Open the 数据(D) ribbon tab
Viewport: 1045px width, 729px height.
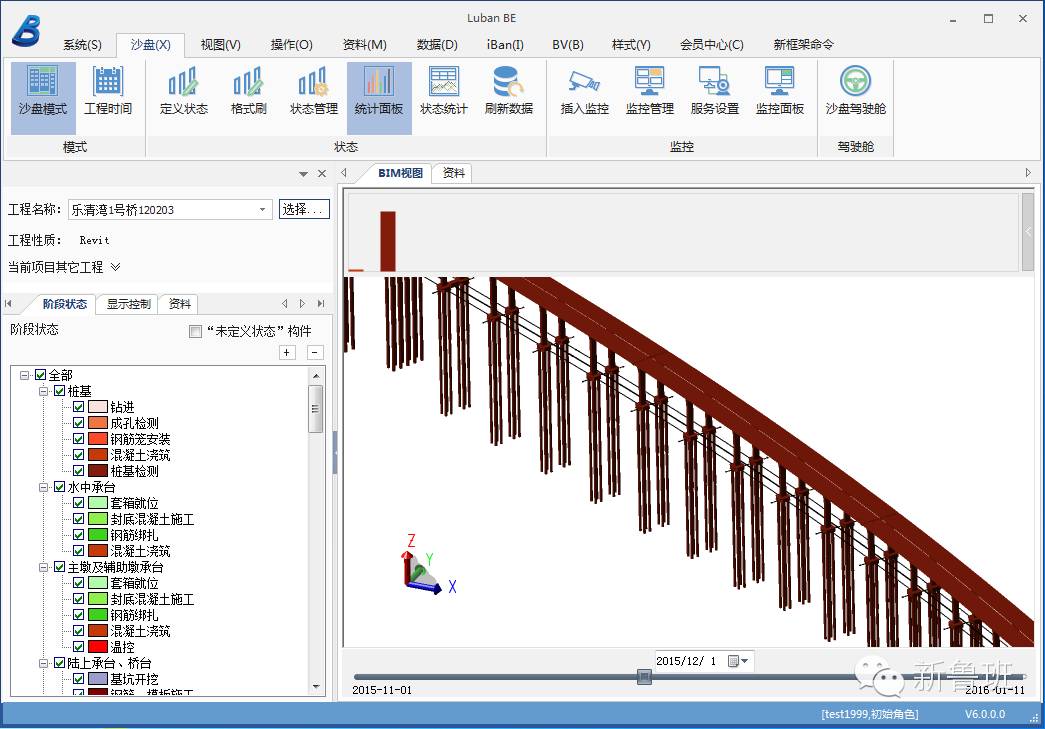pyautogui.click(x=437, y=45)
